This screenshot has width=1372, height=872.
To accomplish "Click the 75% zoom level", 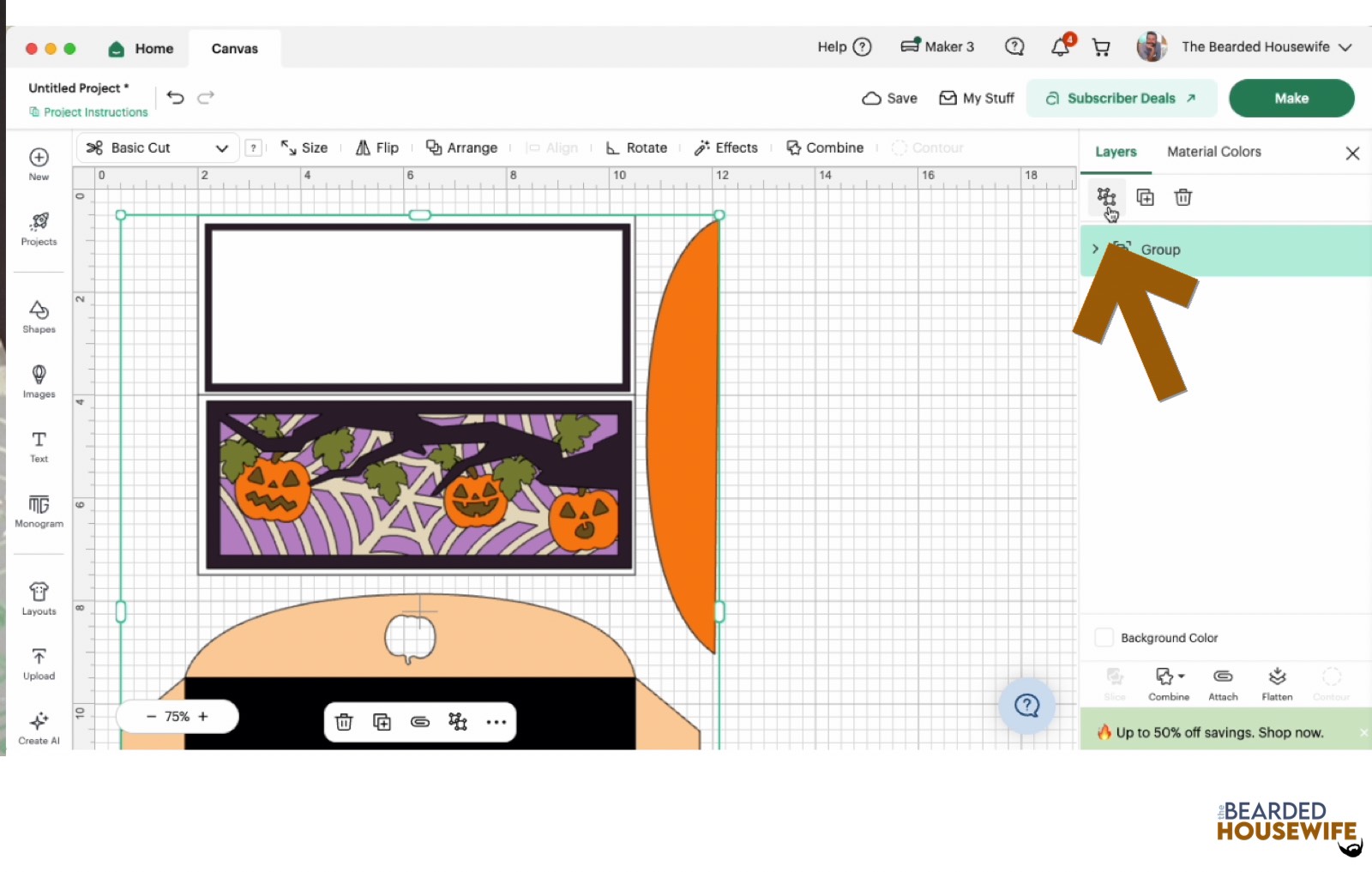I will point(178,717).
